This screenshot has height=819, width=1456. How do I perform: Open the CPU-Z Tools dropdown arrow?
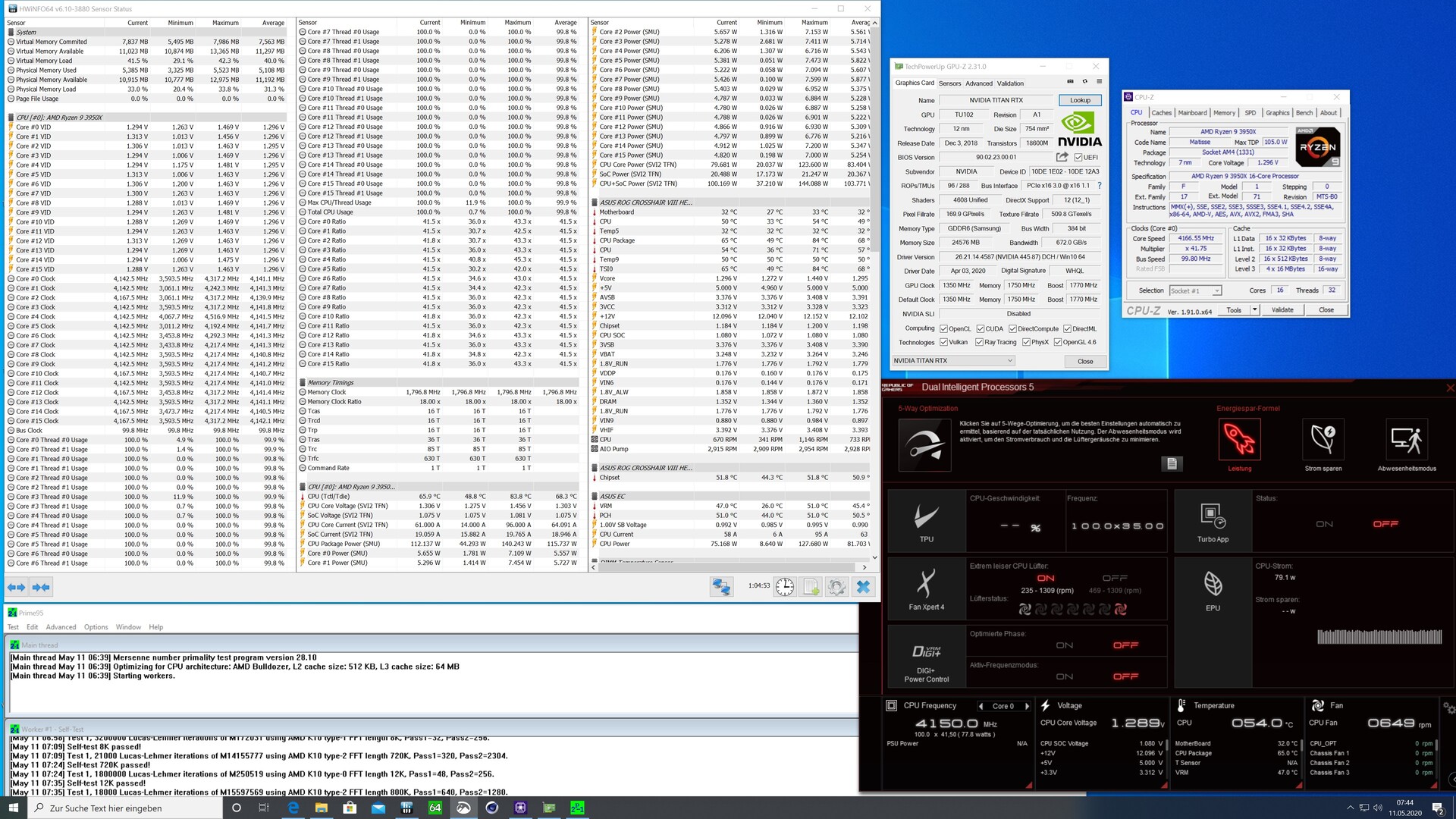click(x=1254, y=309)
